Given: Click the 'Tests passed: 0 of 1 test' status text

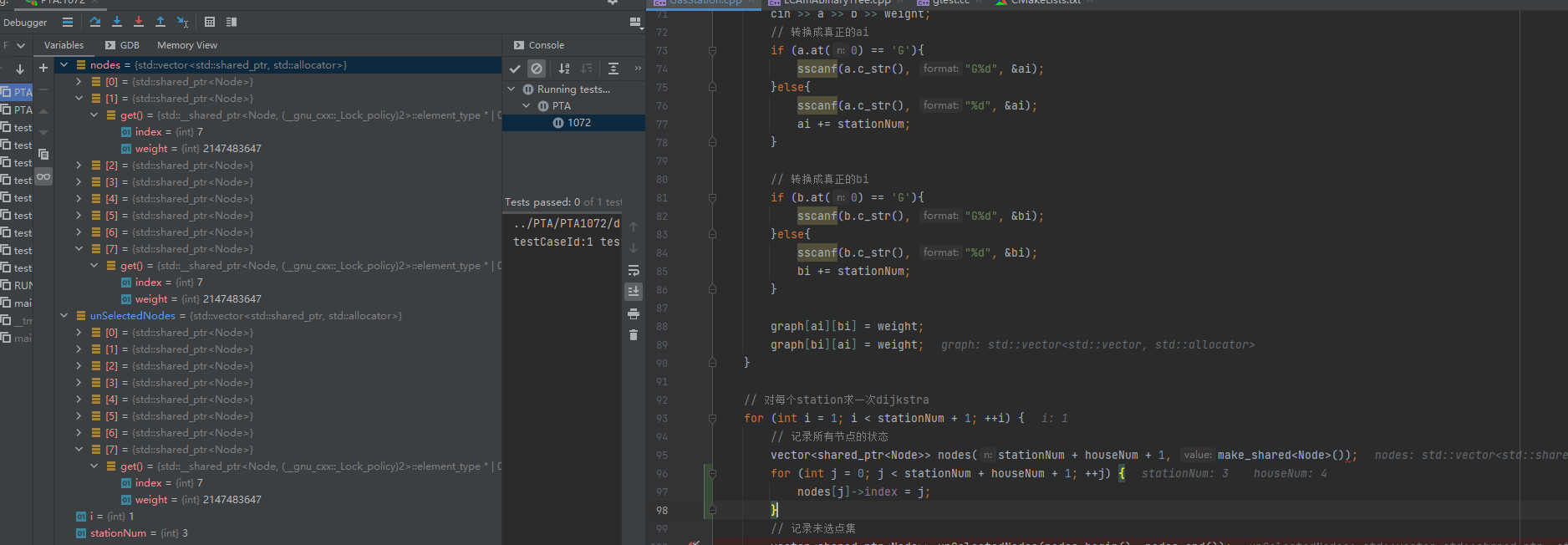Looking at the screenshot, I should tap(563, 201).
